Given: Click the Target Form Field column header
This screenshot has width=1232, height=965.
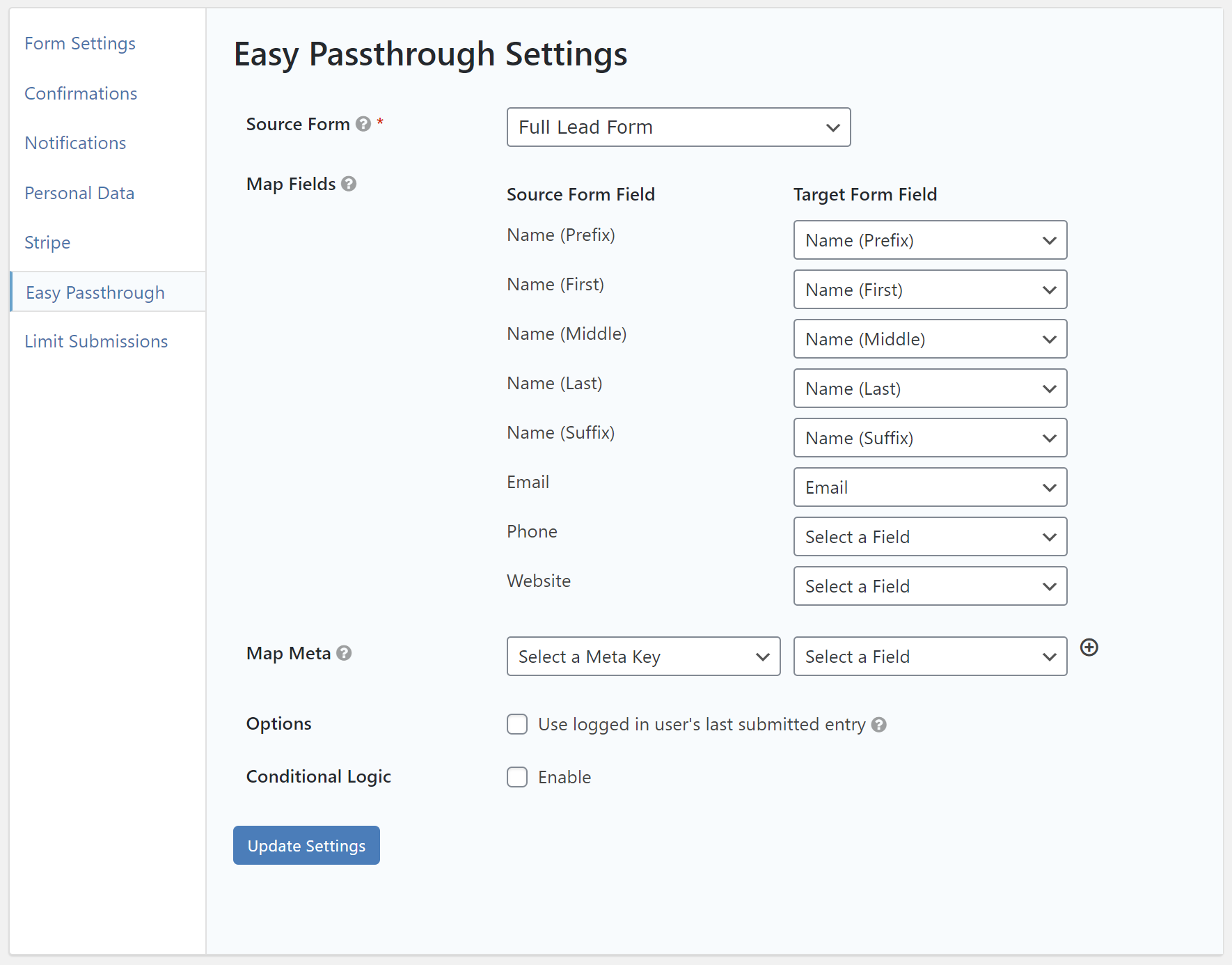Looking at the screenshot, I should (865, 194).
